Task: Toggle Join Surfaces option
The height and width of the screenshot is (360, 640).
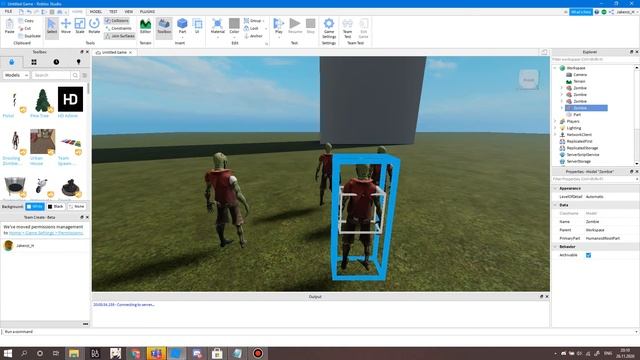Action: [120, 36]
